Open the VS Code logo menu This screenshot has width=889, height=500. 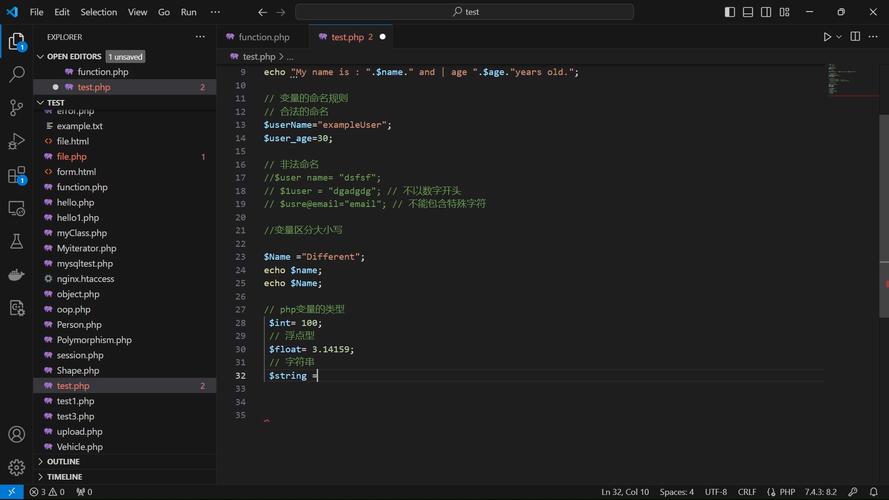coord(12,12)
